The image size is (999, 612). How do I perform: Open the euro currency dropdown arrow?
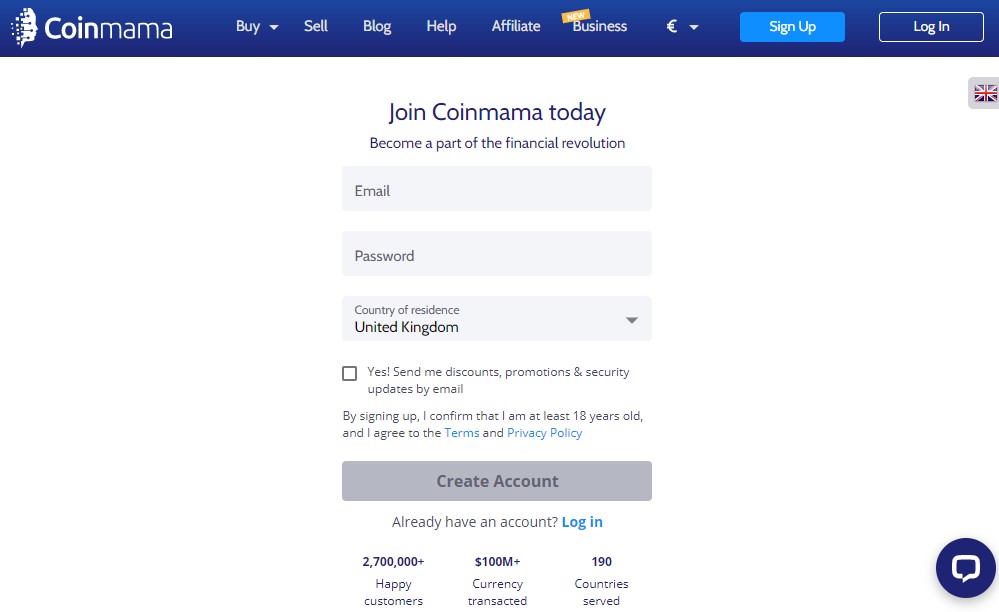pyautogui.click(x=694, y=27)
